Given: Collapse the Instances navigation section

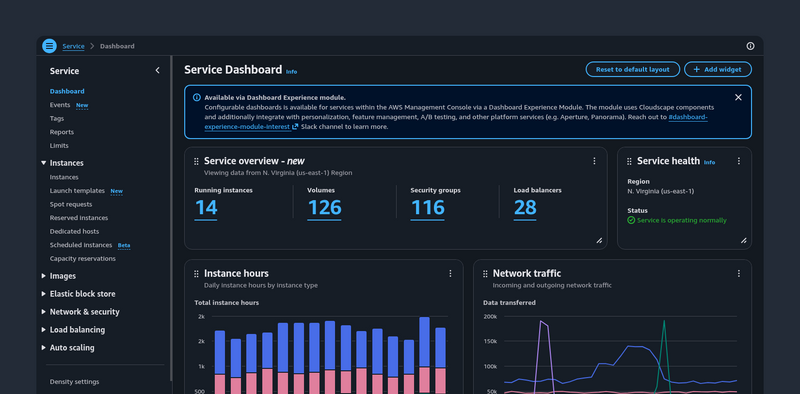Looking at the screenshot, I should point(43,163).
